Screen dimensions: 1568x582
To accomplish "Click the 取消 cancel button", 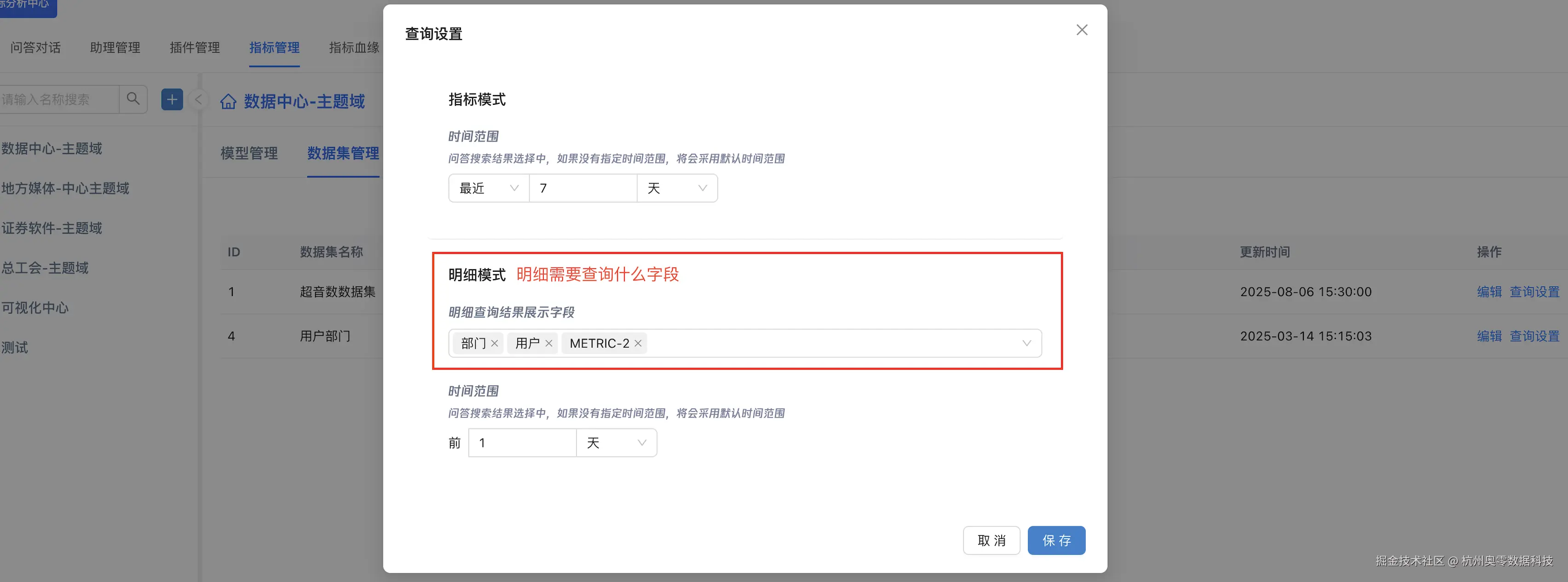I will [x=992, y=540].
